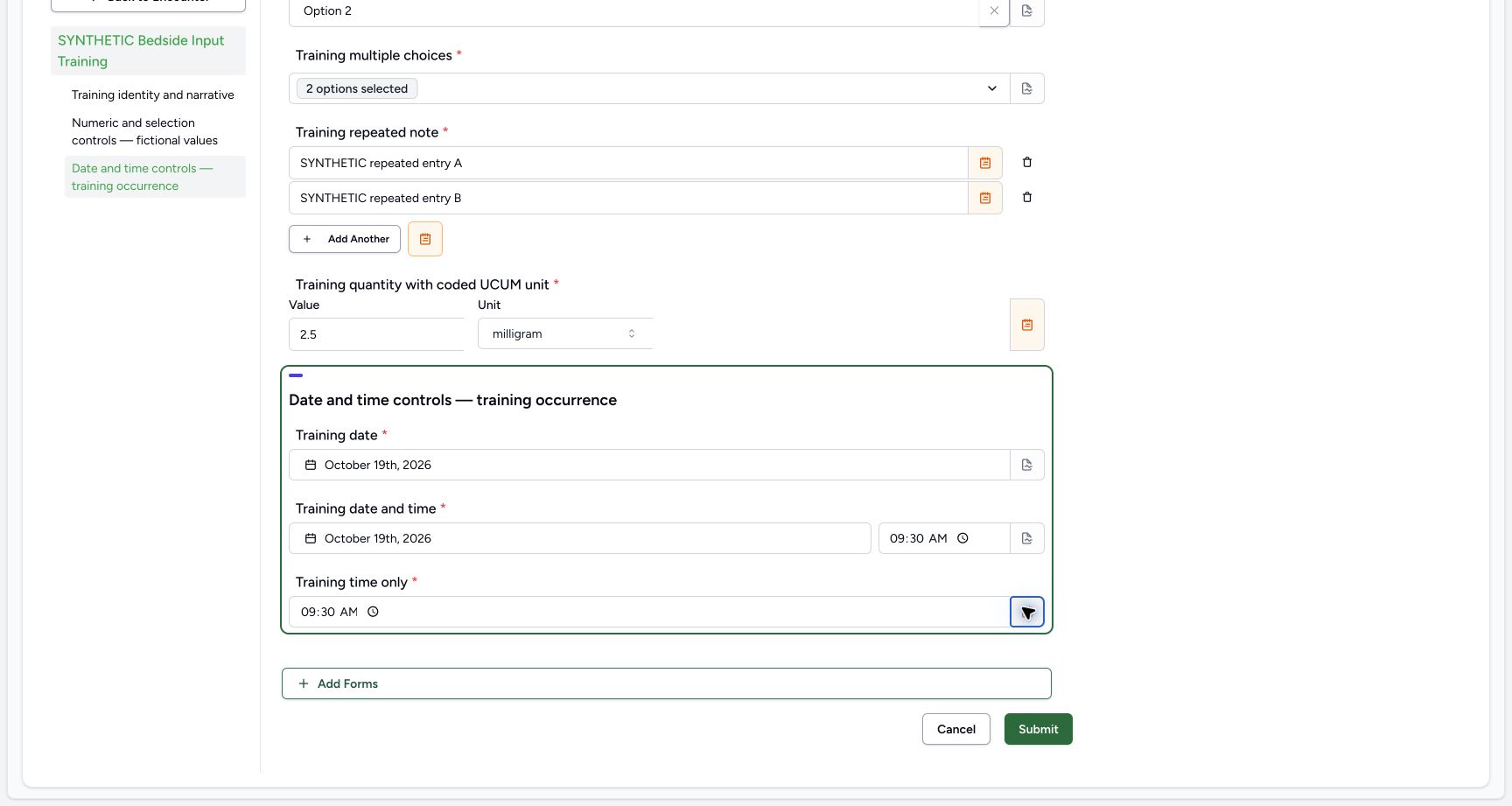The width and height of the screenshot is (1512, 806).
Task: Open orange note icon for repeated entry B
Action: (985, 198)
